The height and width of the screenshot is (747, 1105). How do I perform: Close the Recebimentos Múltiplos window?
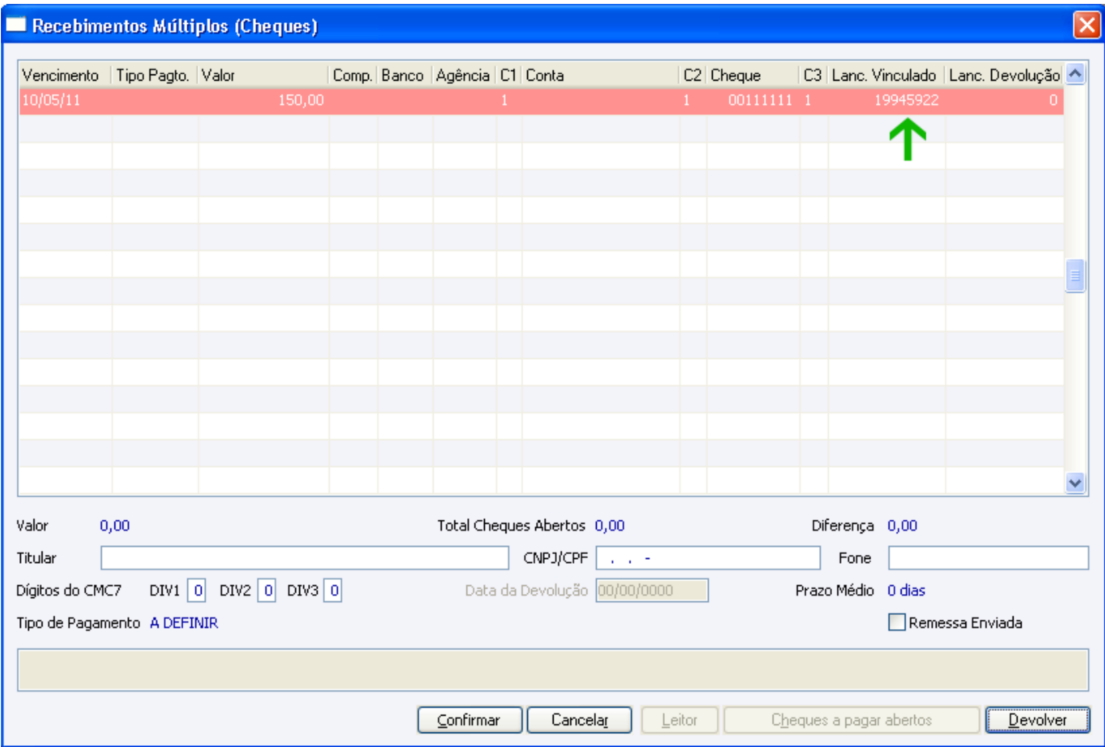[x=1086, y=25]
